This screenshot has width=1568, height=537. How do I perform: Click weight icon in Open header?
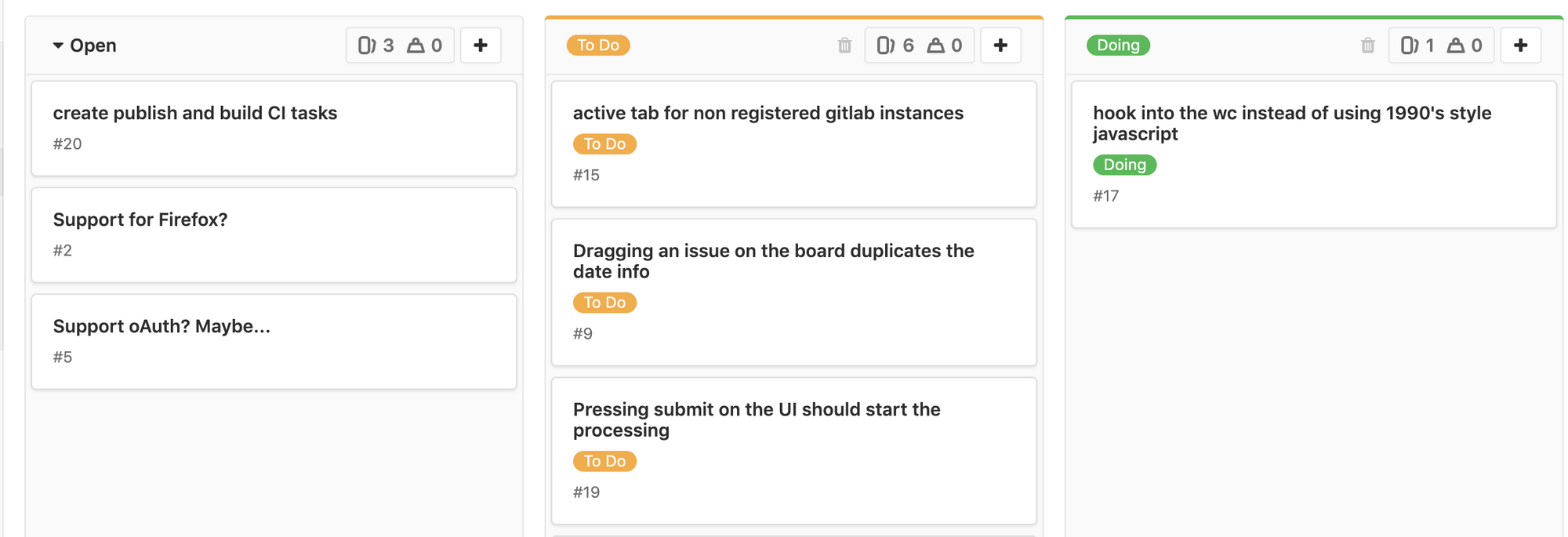[416, 45]
